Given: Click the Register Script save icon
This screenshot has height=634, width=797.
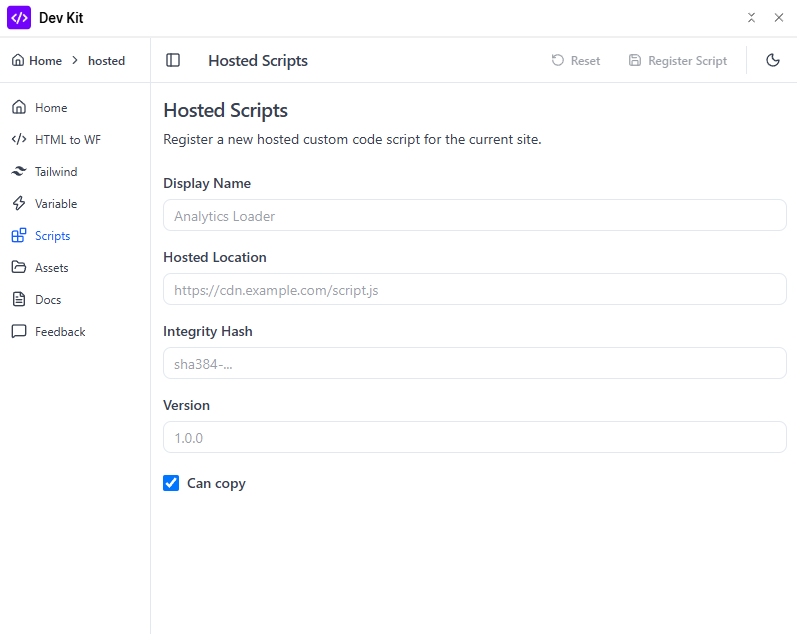Looking at the screenshot, I should click(635, 61).
